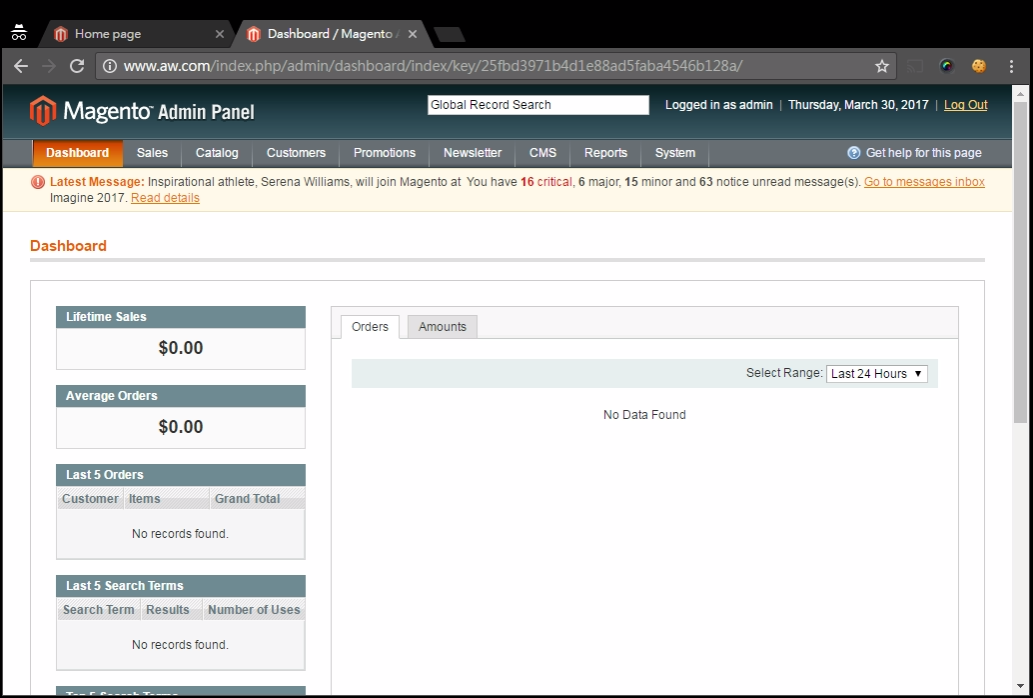
Task: Open the Sales menu
Action: pyautogui.click(x=152, y=152)
